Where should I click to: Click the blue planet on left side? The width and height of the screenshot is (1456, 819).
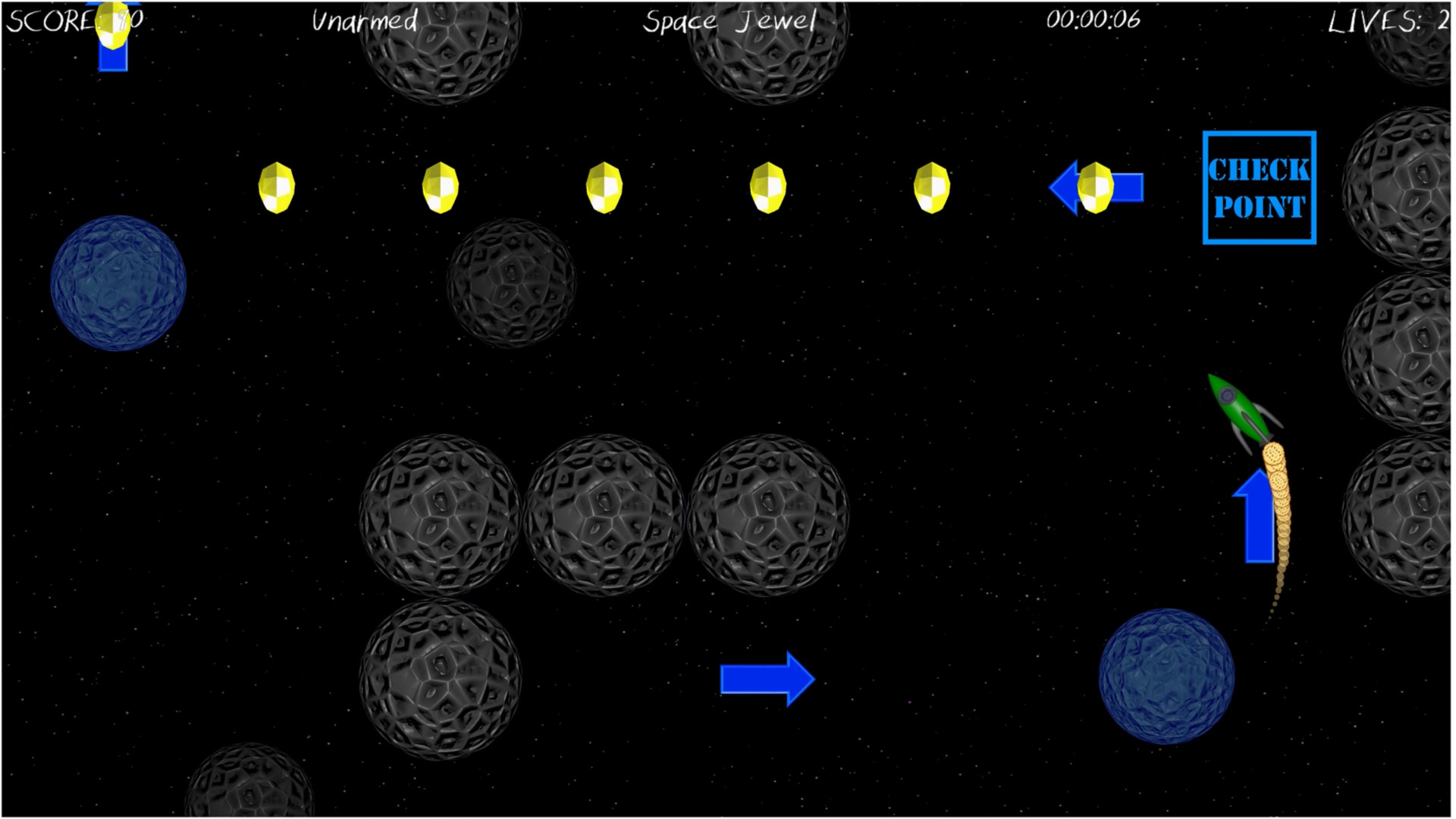click(118, 283)
